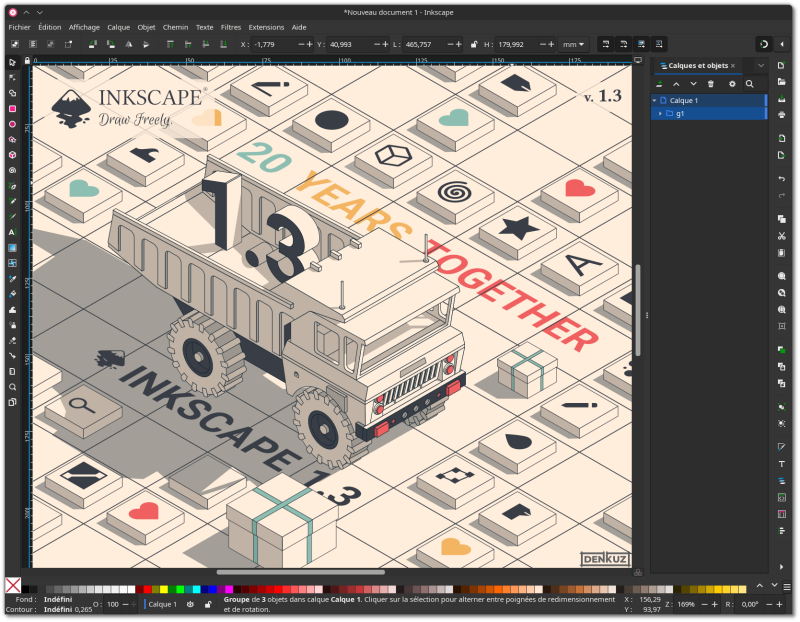Lower selection to bottom
Image resolution: width=800 pixels, height=622 pixels.
[223, 44]
